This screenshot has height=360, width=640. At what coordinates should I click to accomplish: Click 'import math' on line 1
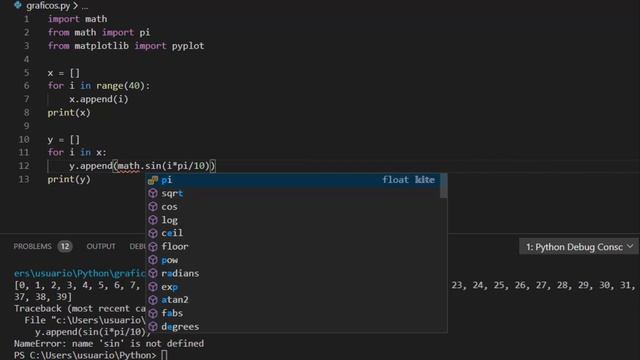point(78,19)
